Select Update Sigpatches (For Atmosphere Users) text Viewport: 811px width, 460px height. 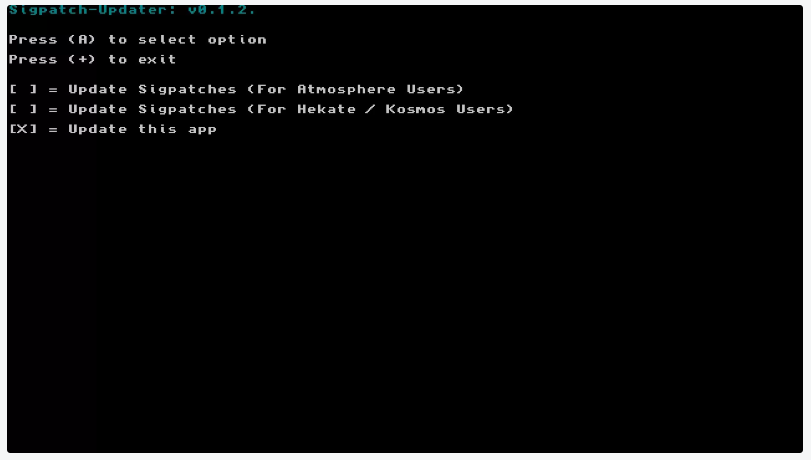coord(266,89)
